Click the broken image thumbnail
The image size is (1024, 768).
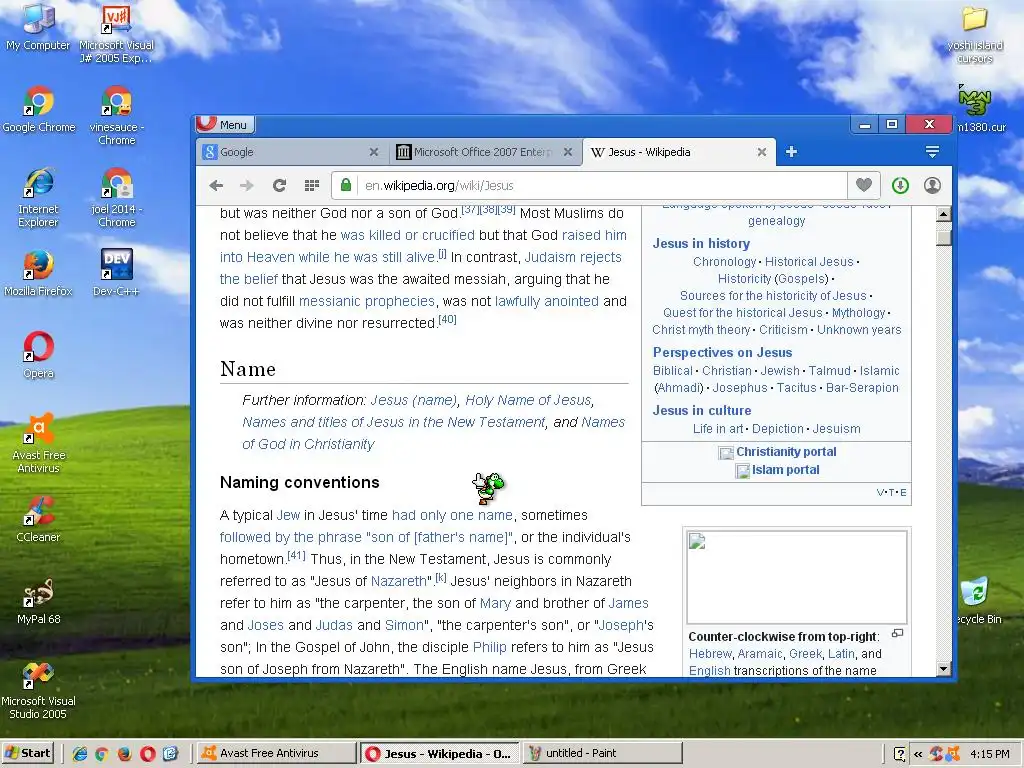(x=796, y=577)
